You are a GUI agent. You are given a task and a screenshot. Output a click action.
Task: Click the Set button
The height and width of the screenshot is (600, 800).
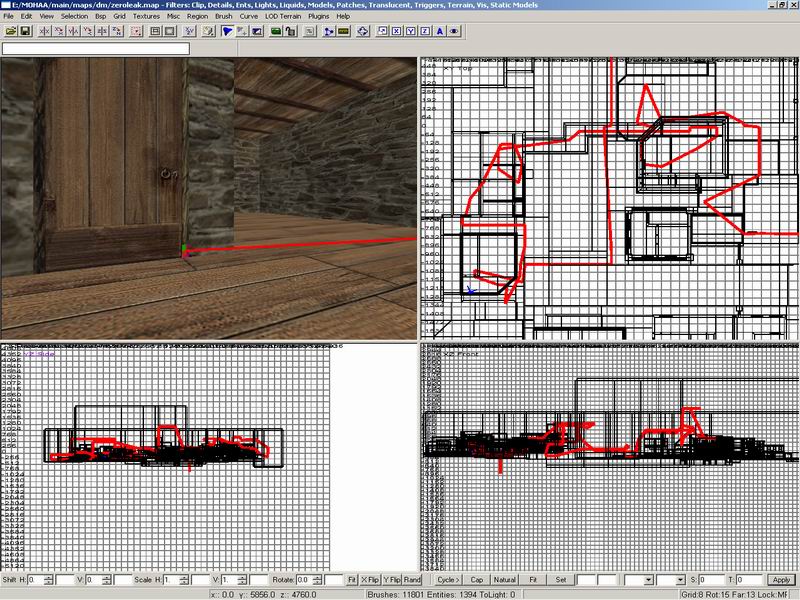pyautogui.click(x=561, y=580)
